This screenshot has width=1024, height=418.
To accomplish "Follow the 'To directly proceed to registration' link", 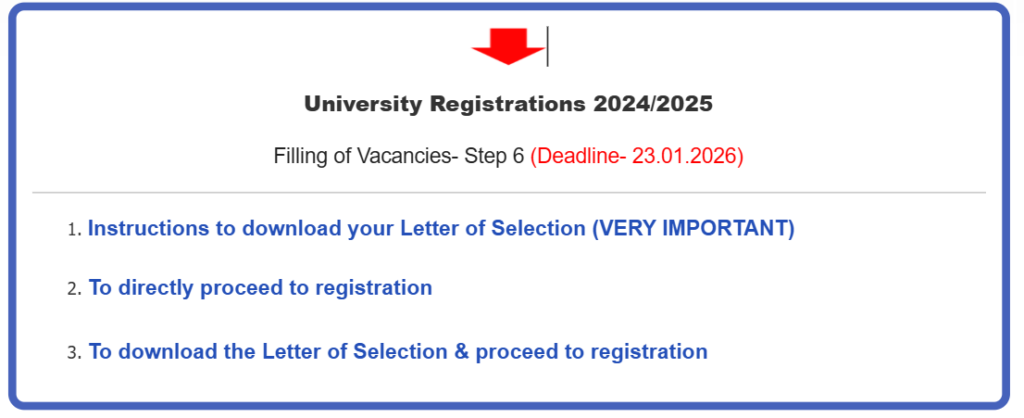I will click(x=260, y=288).
